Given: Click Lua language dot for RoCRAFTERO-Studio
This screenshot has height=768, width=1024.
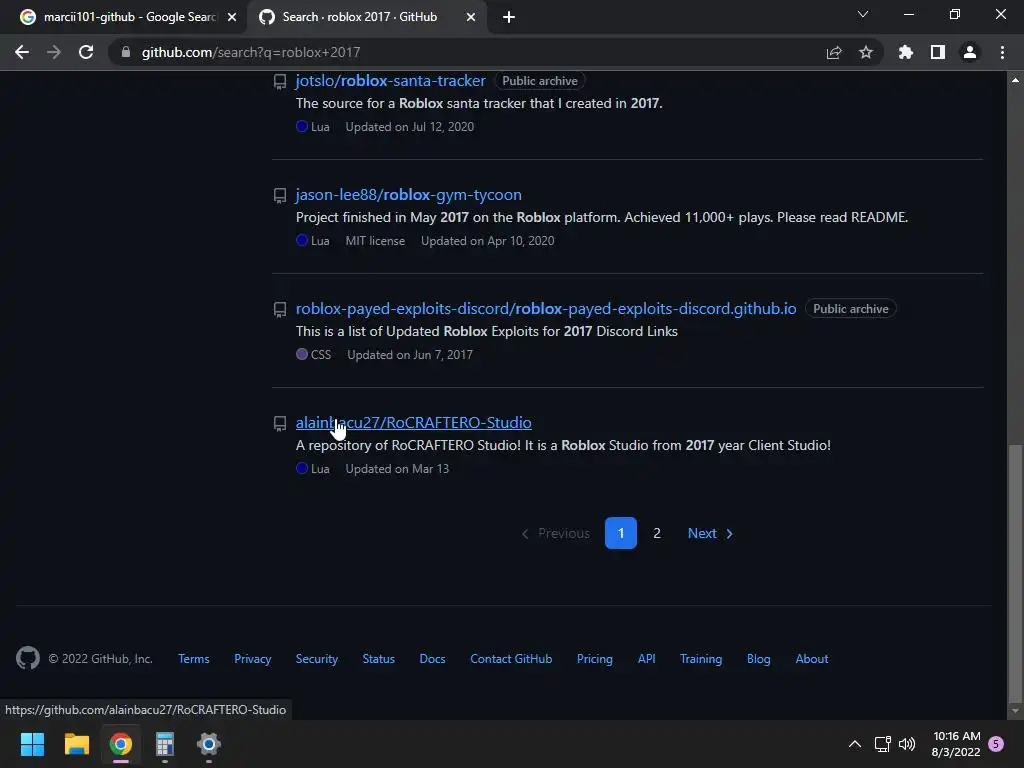Looking at the screenshot, I should point(302,468).
